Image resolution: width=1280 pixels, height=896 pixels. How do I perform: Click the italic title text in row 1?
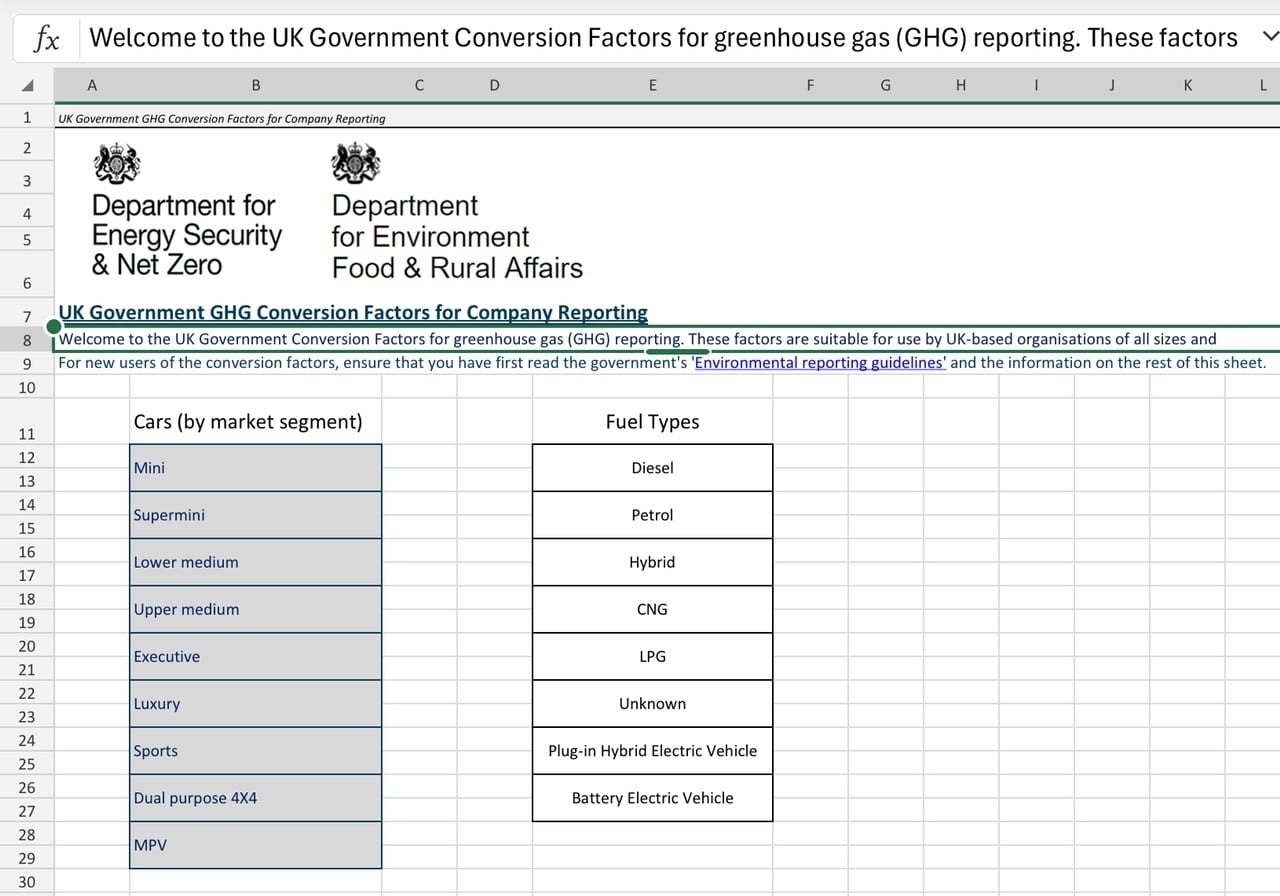[x=222, y=118]
